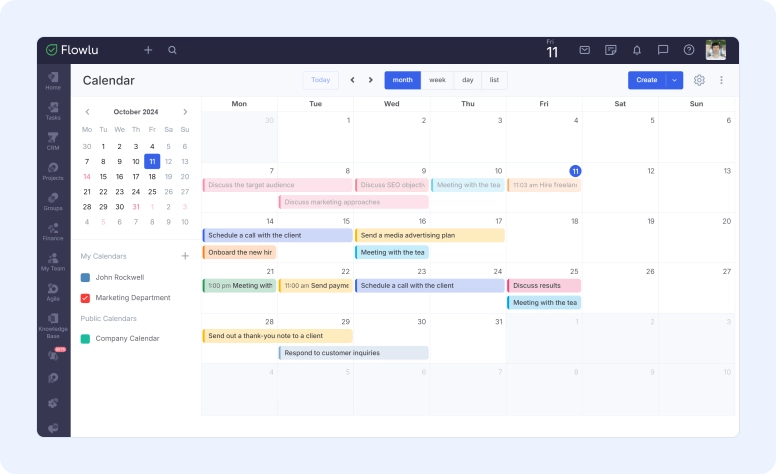Viewport: 776px width, 474px height.
Task: Open the Home sidebar icon
Action: [x=53, y=81]
